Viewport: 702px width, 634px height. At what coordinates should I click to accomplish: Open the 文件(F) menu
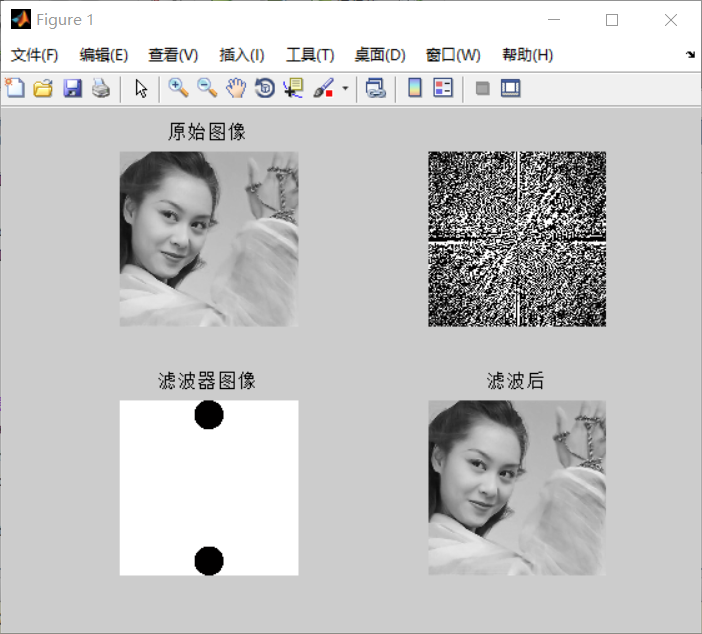[34, 55]
